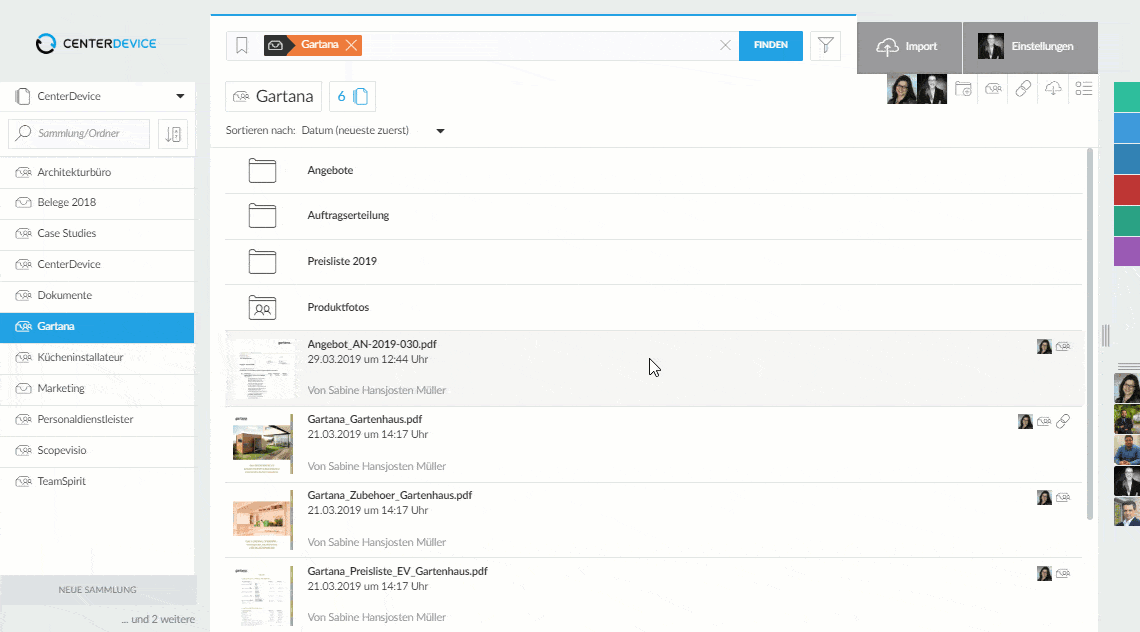Viewport: 1140px width, 632px height.
Task: Open the Gartana_Gartenhaus.pdf thumbnail
Action: pyautogui.click(x=262, y=444)
